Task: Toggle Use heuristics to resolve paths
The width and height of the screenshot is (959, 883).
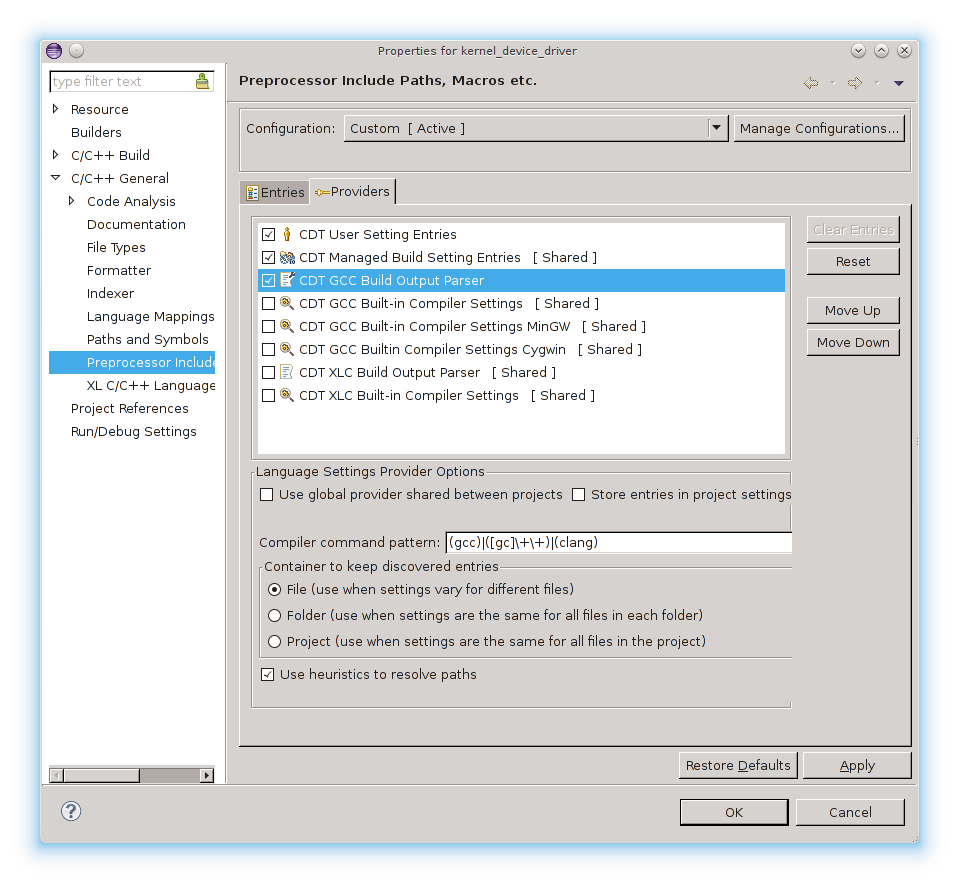Action: pos(267,674)
